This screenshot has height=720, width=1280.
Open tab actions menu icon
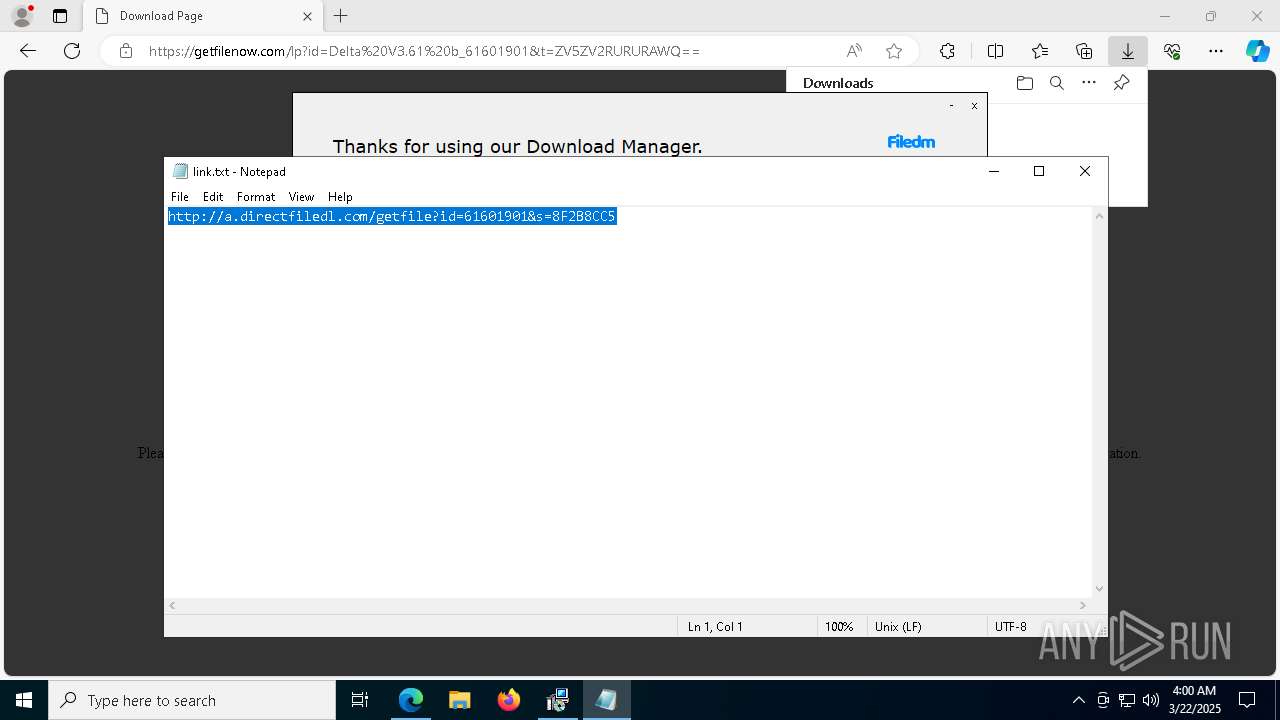[x=60, y=16]
